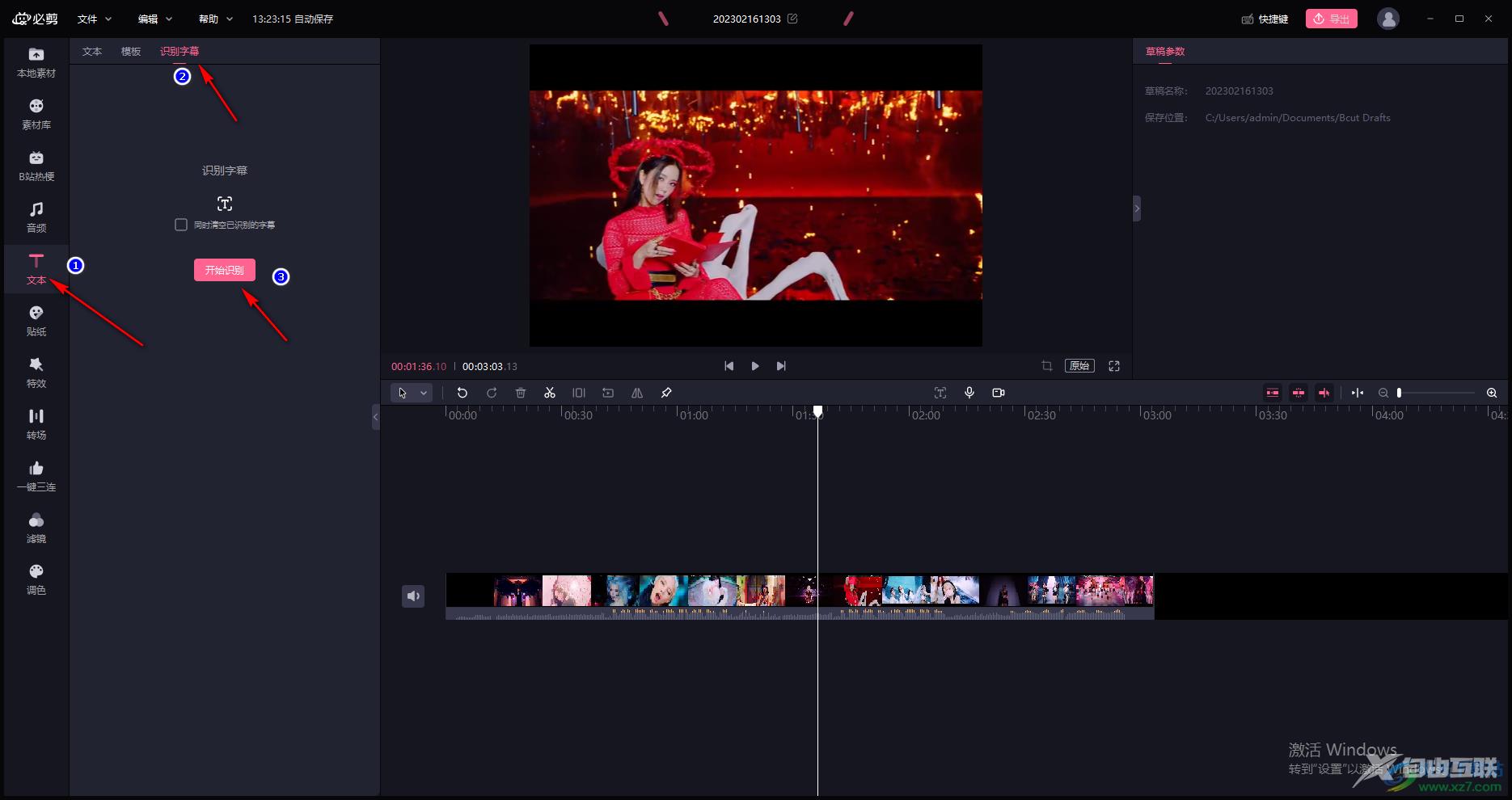Click the 开始识别 start recognition button

225,270
